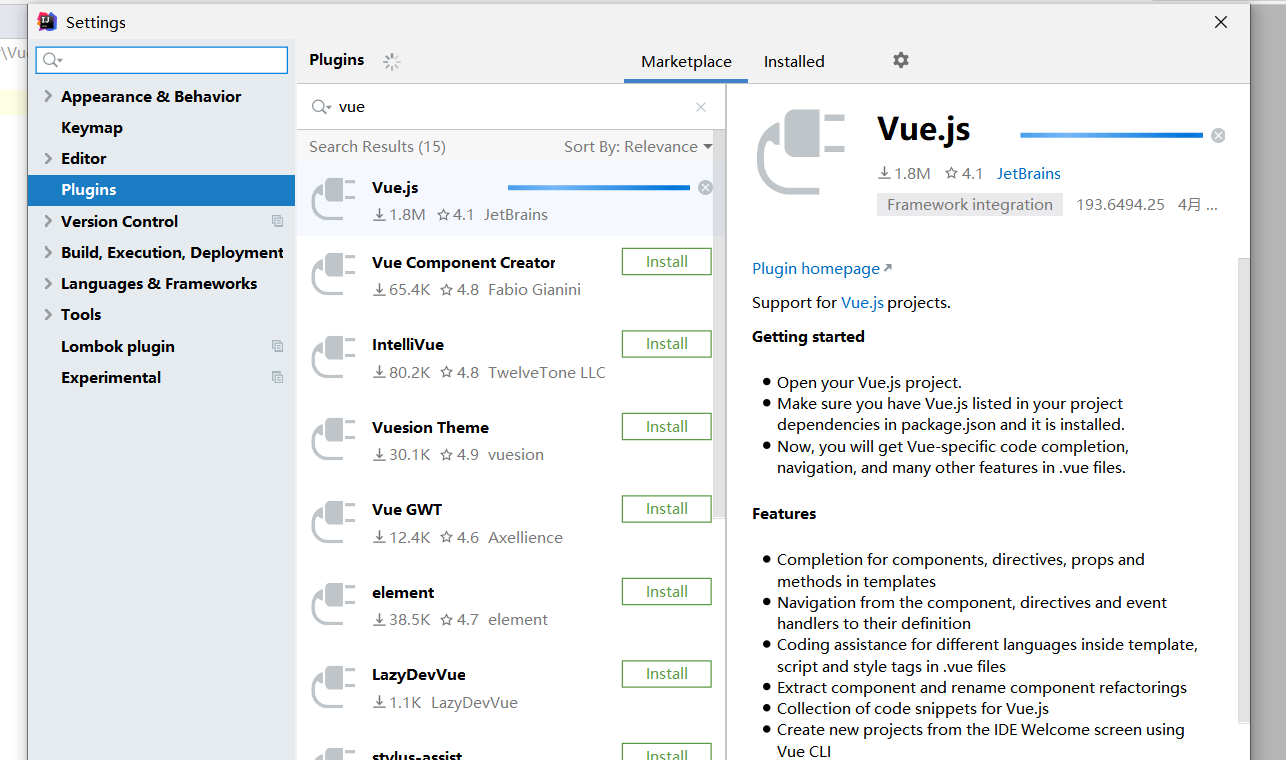Open the plugins gear settings menu
Image resolution: width=1286 pixels, height=760 pixels.
coord(901,60)
